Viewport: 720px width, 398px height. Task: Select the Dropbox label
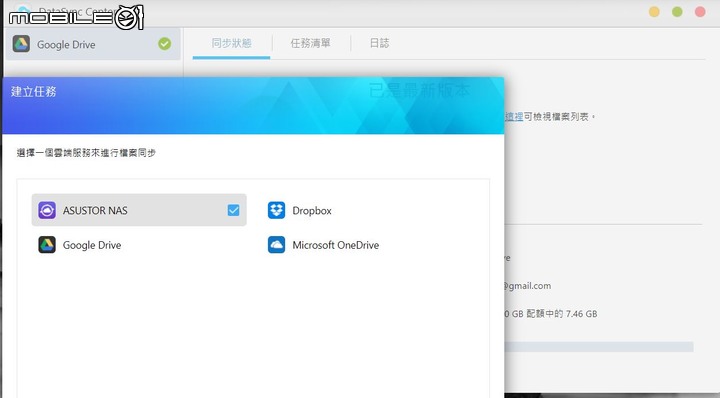click(x=312, y=211)
